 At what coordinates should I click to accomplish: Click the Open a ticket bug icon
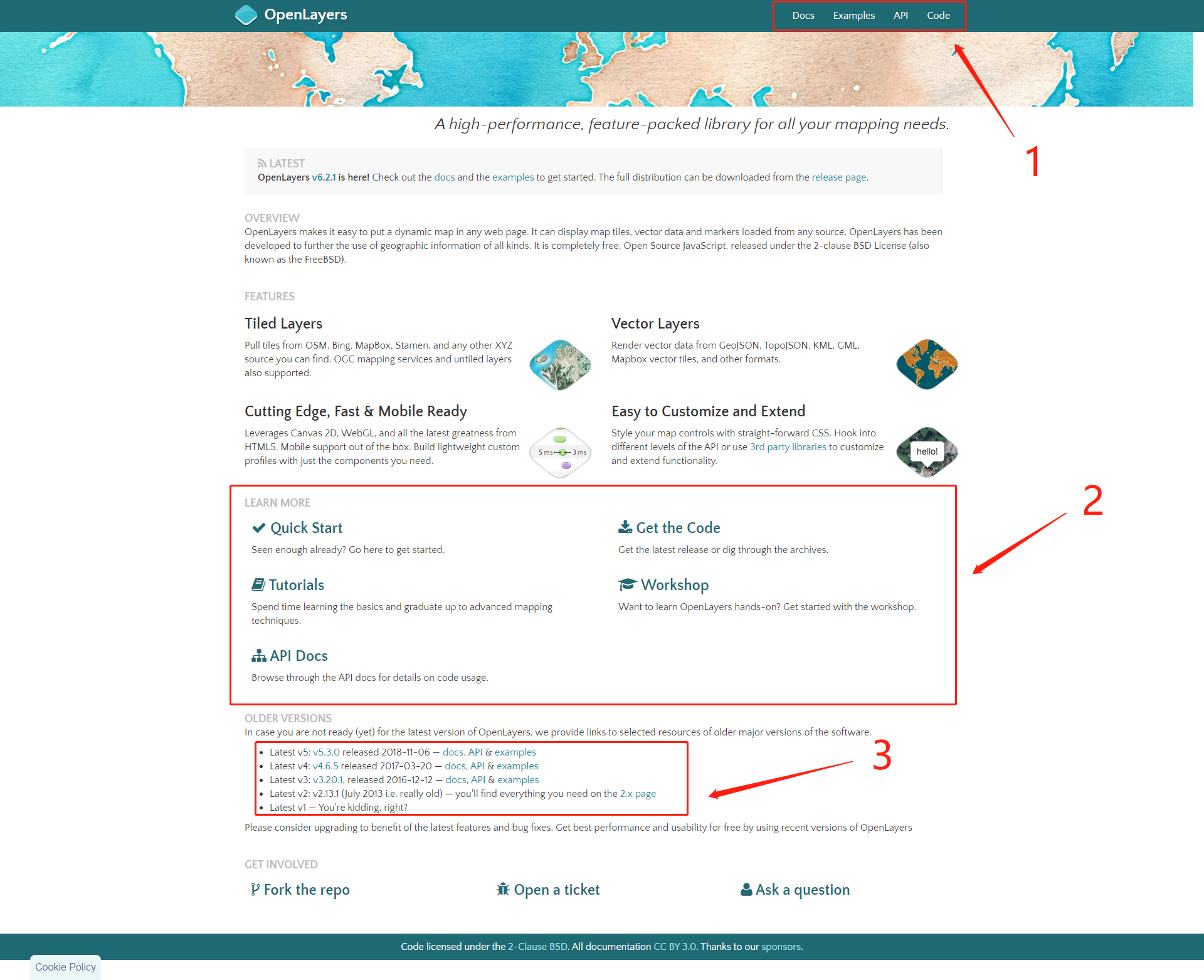502,889
